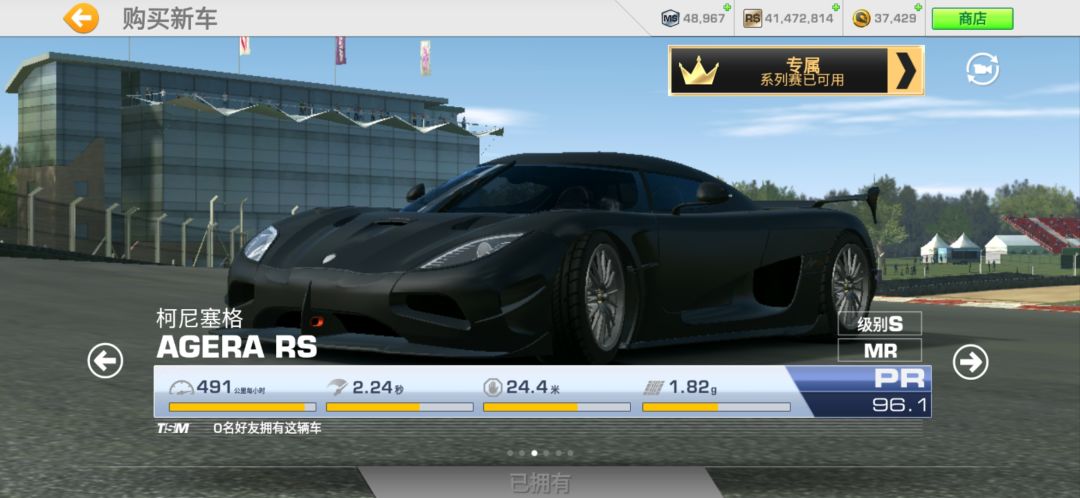Click the crown icon on exclusive banner
Screen dimensions: 1080x498
pos(698,71)
